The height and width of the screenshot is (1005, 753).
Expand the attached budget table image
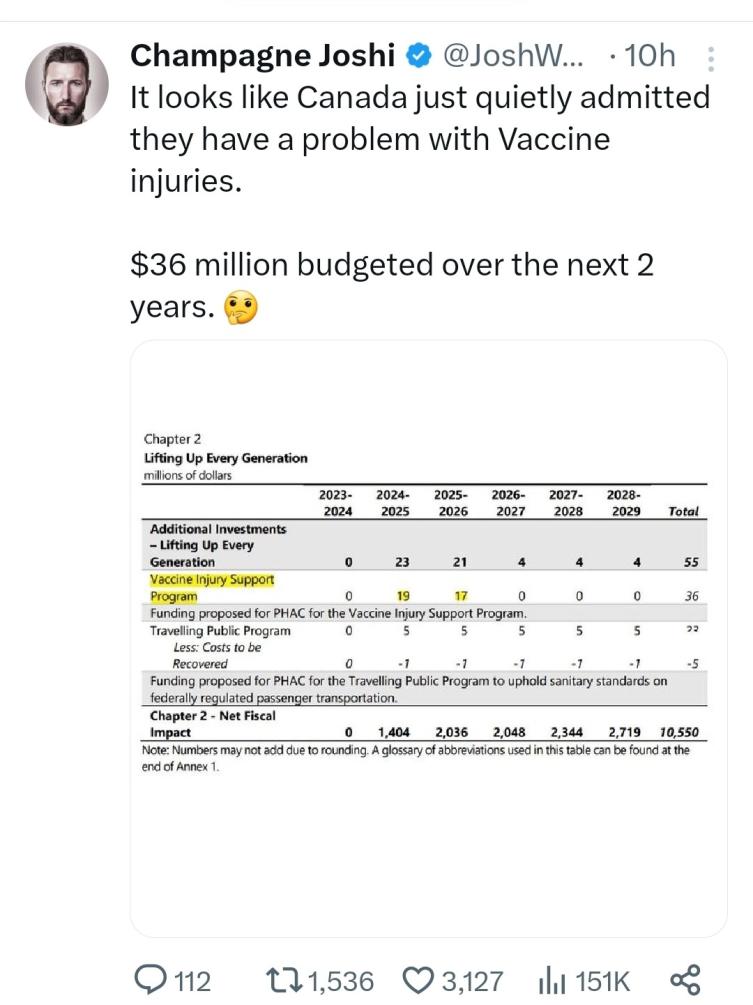point(428,640)
